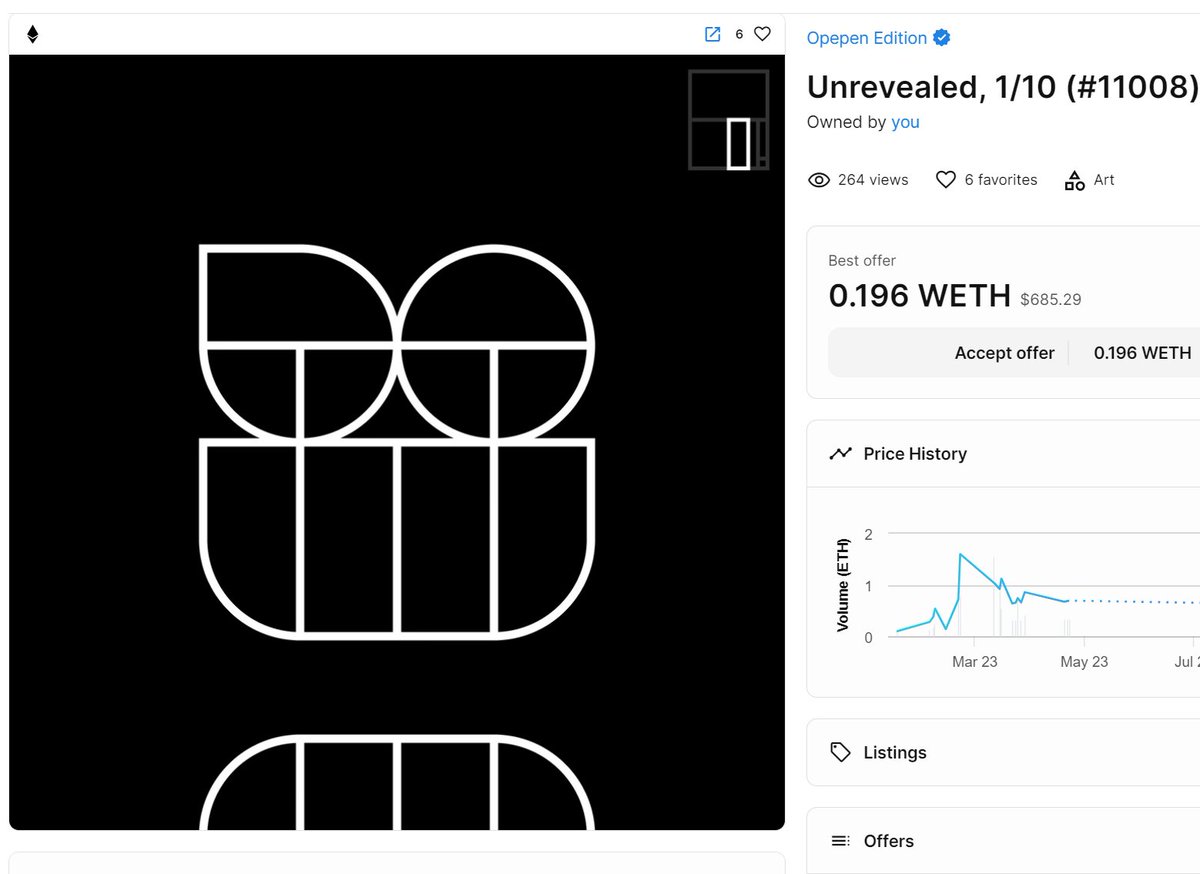1200x874 pixels.
Task: Click the $685.29 price value
Action: pos(1050,299)
